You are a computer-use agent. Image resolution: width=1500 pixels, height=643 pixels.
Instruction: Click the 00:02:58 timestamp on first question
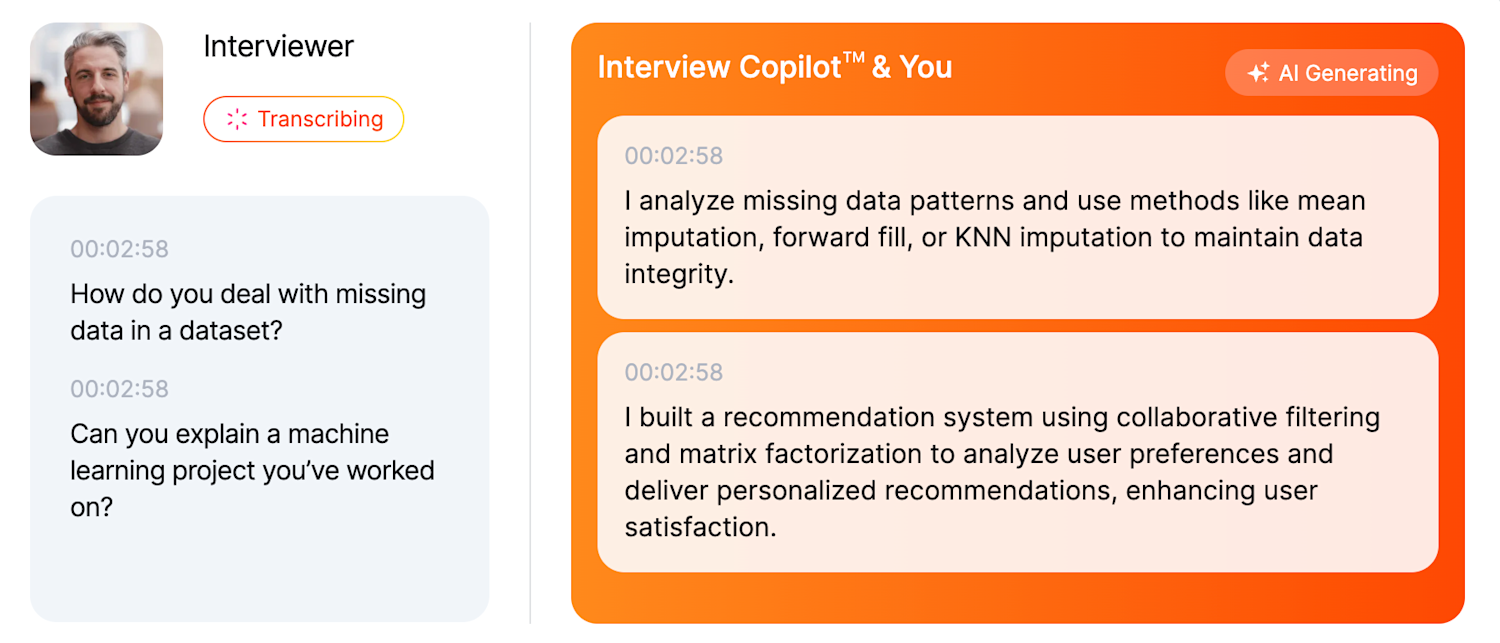(x=119, y=249)
